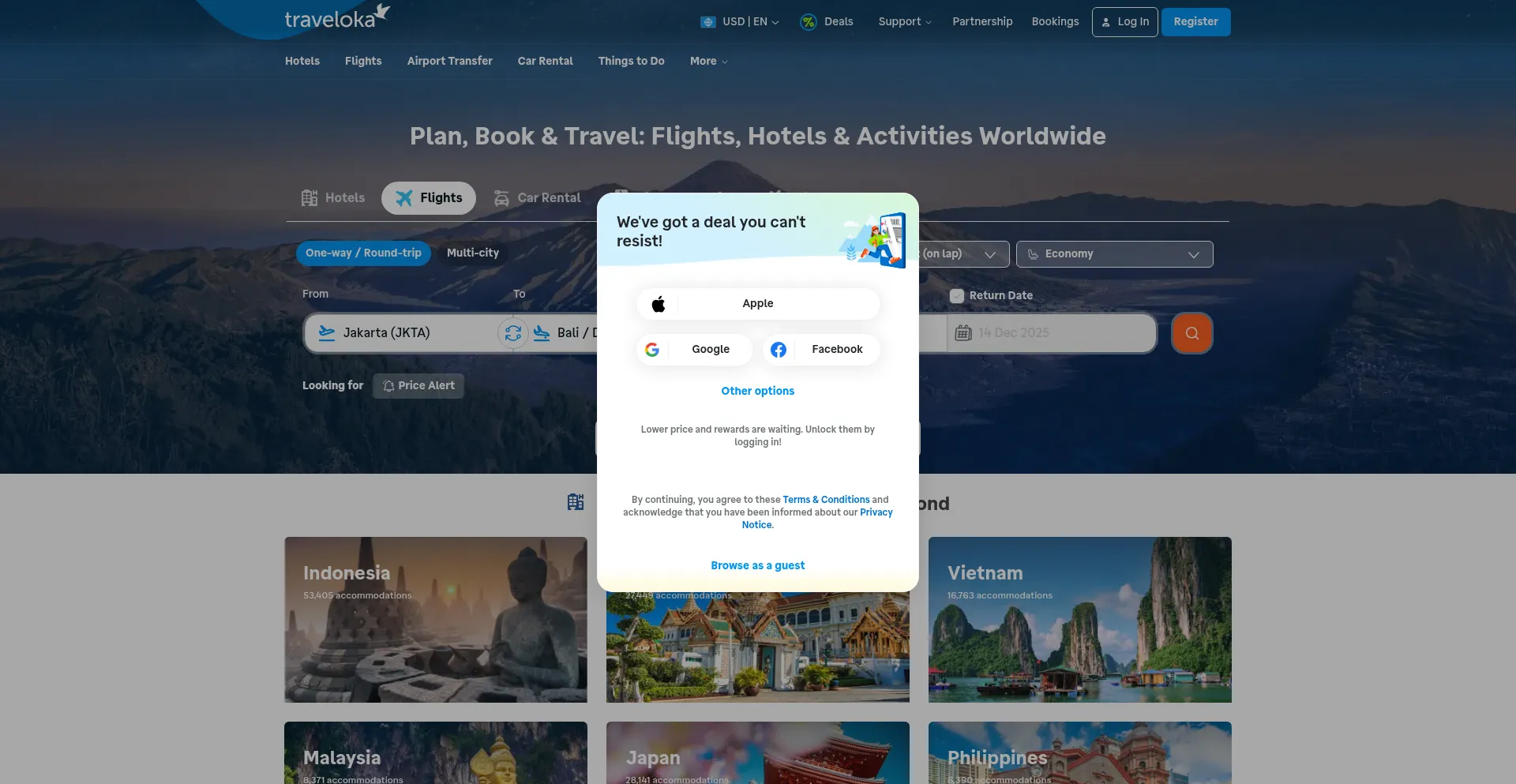Select the One-way / Round-trip option
The height and width of the screenshot is (784, 1516).
tap(363, 253)
